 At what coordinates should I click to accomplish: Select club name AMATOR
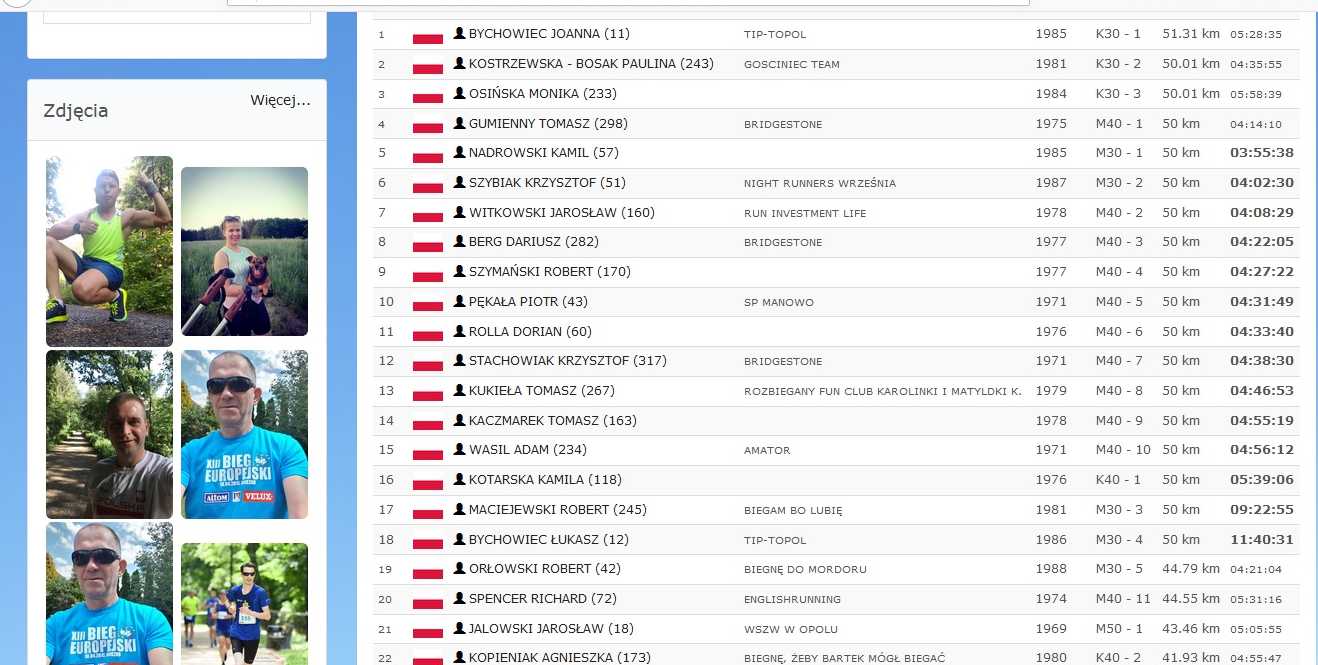767,451
